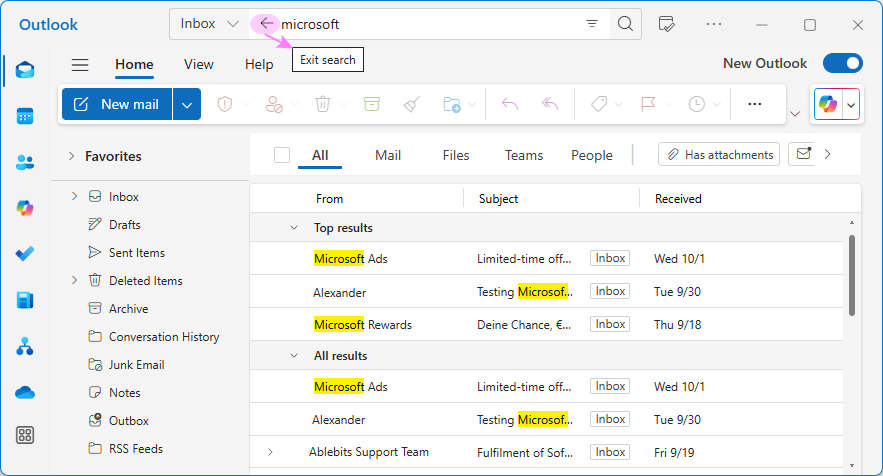
Task: Switch to the View tab
Action: click(198, 64)
